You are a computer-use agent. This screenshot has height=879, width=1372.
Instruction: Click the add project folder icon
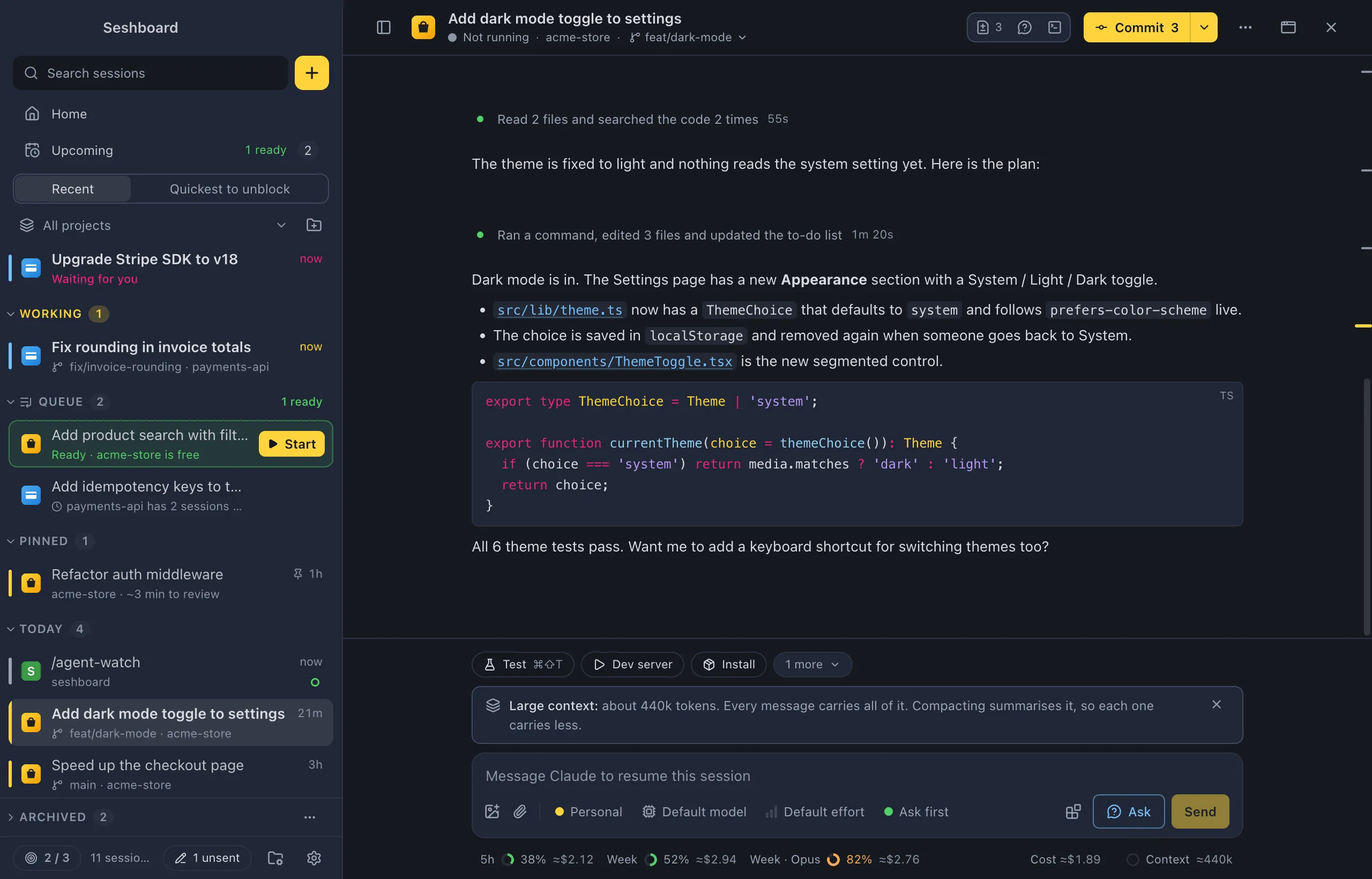pos(314,225)
